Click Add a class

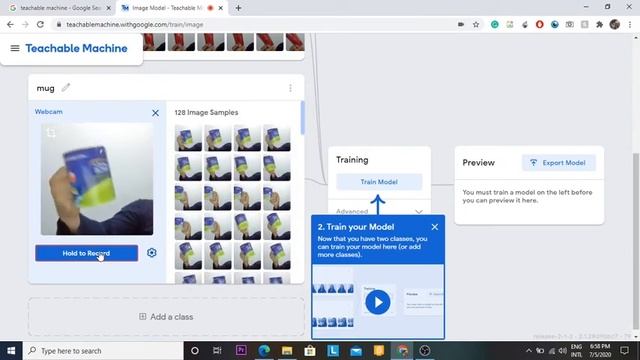(x=166, y=317)
